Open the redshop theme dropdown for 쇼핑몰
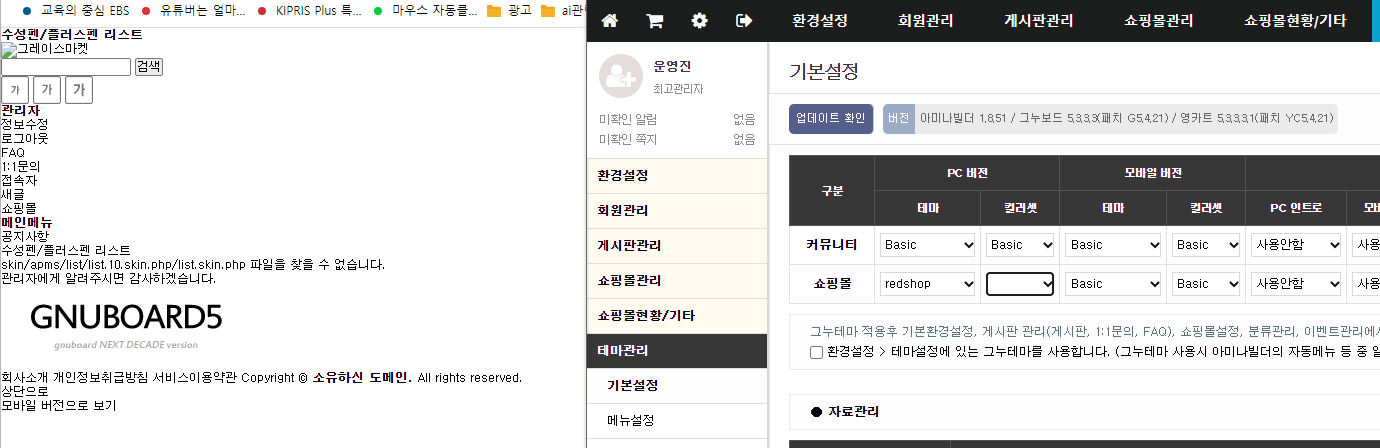The width and height of the screenshot is (1380, 448). (x=928, y=284)
